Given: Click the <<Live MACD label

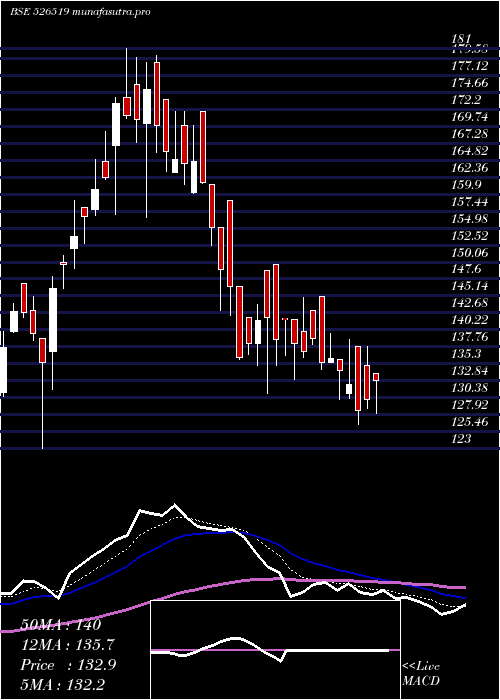Looking at the screenshot, I should click(x=421, y=674).
